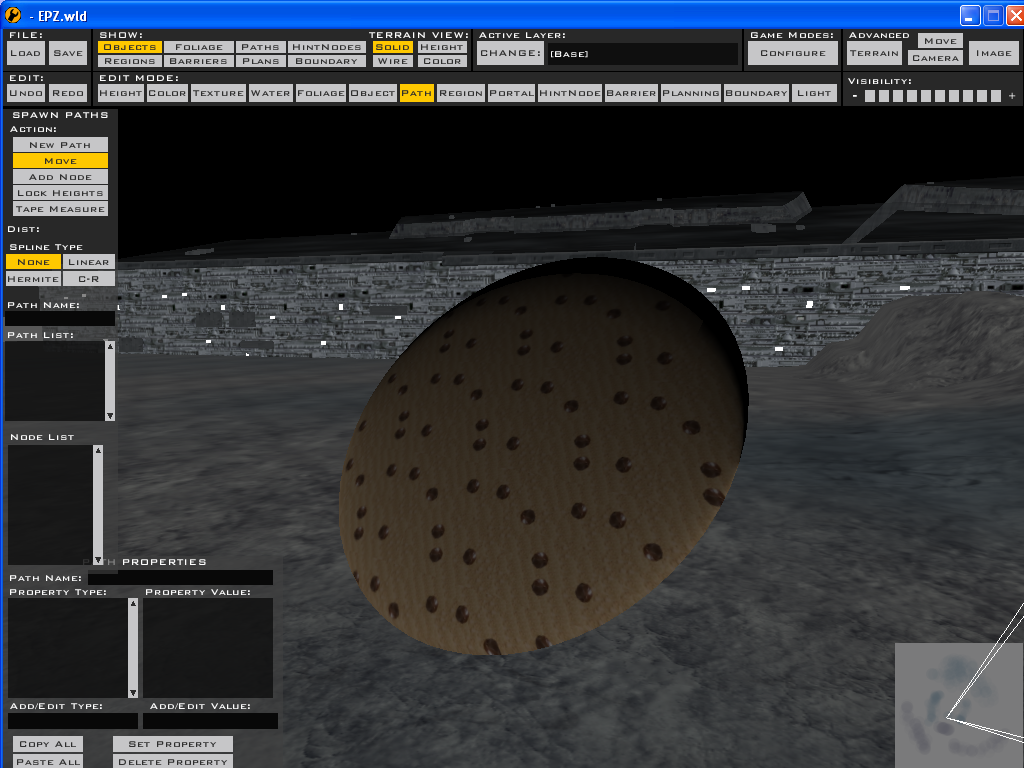
Task: Toggle Barriers visibility in Show
Action: [199, 61]
